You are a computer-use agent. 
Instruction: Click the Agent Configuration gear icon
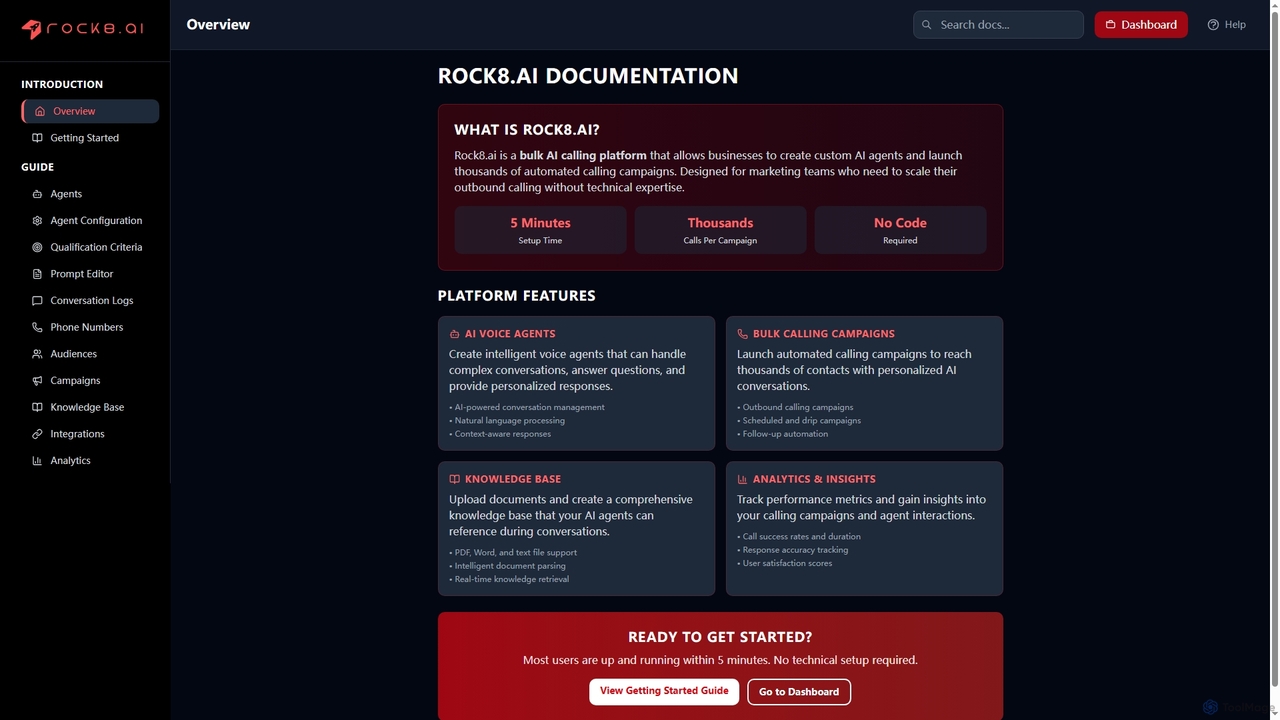click(37, 221)
